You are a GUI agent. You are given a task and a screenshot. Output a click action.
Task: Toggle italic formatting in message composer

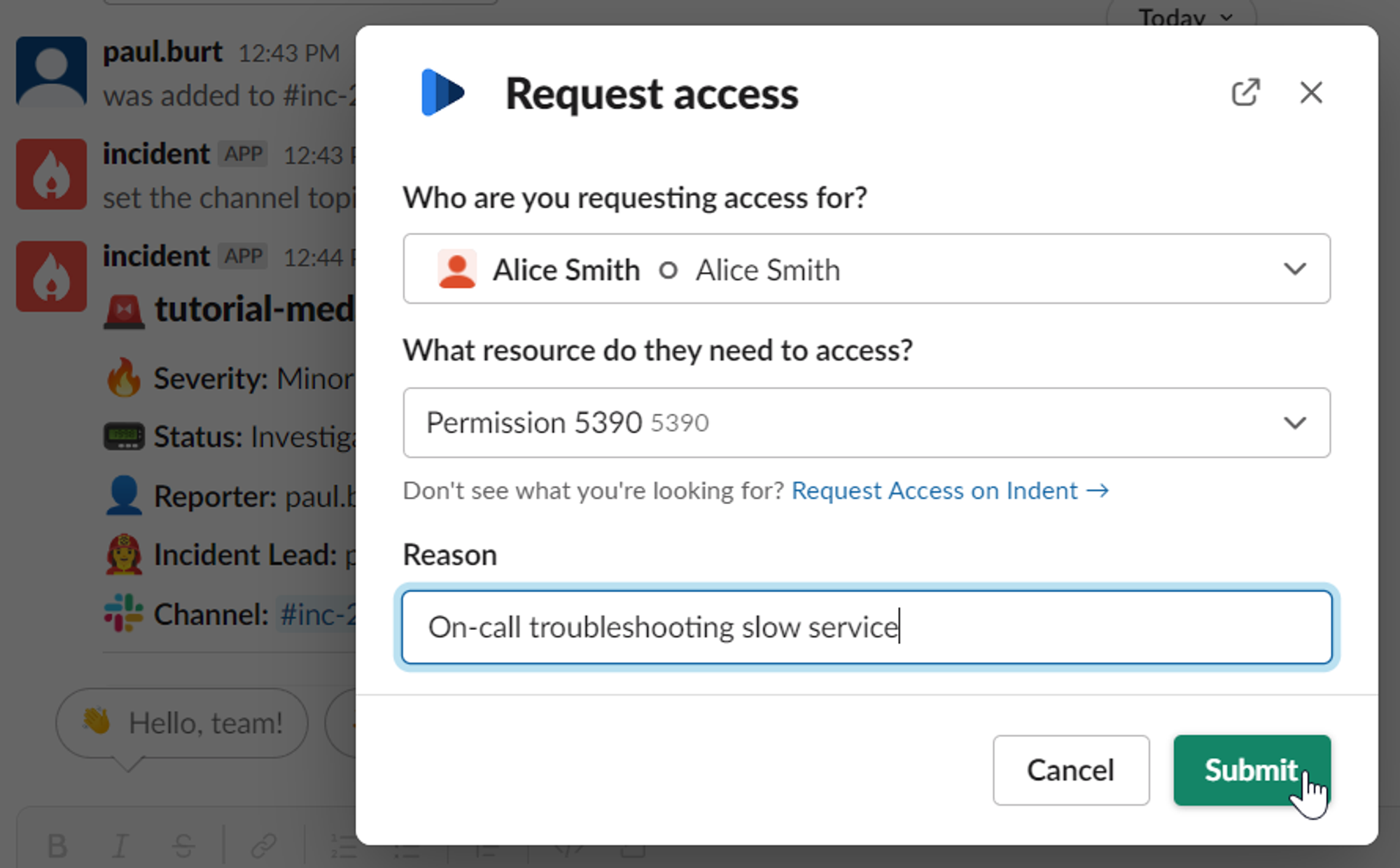coord(120,846)
